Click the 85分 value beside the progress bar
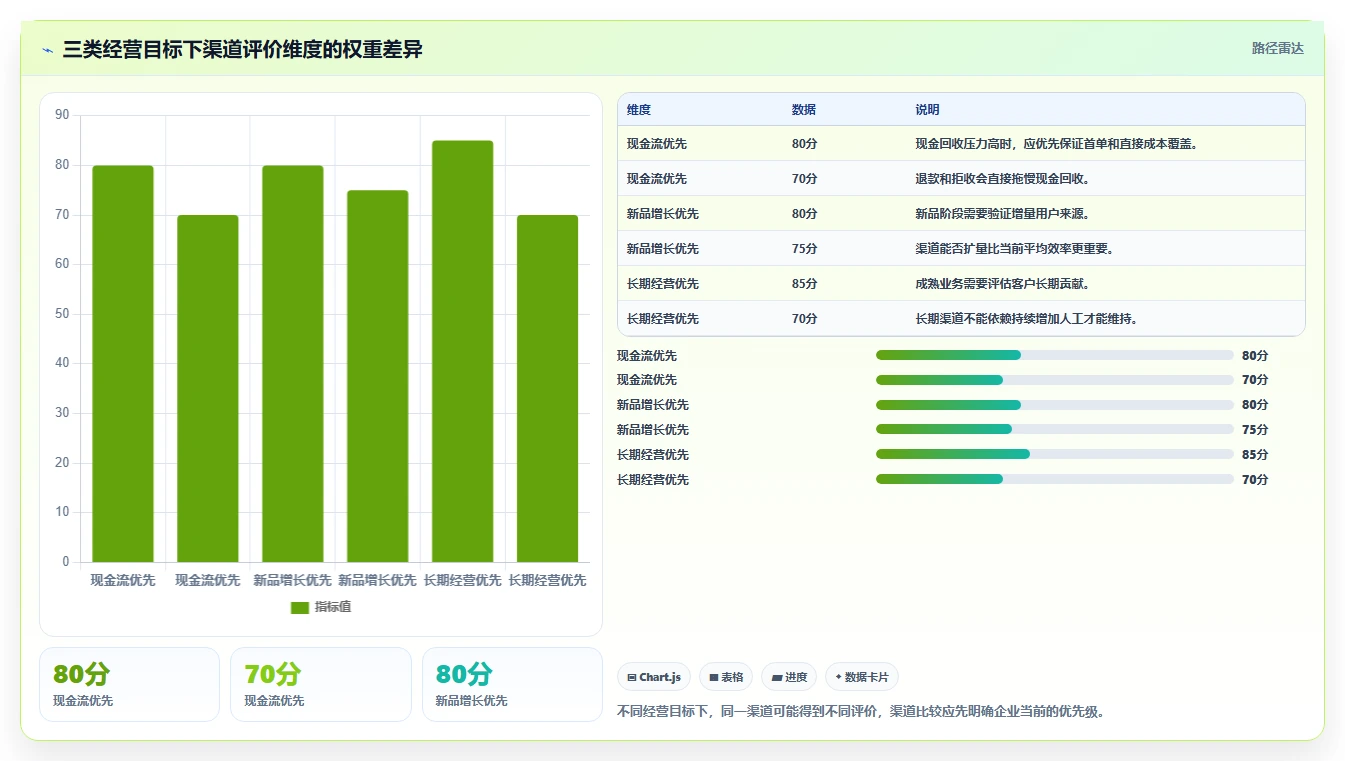1345x761 pixels. pyautogui.click(x=1255, y=455)
